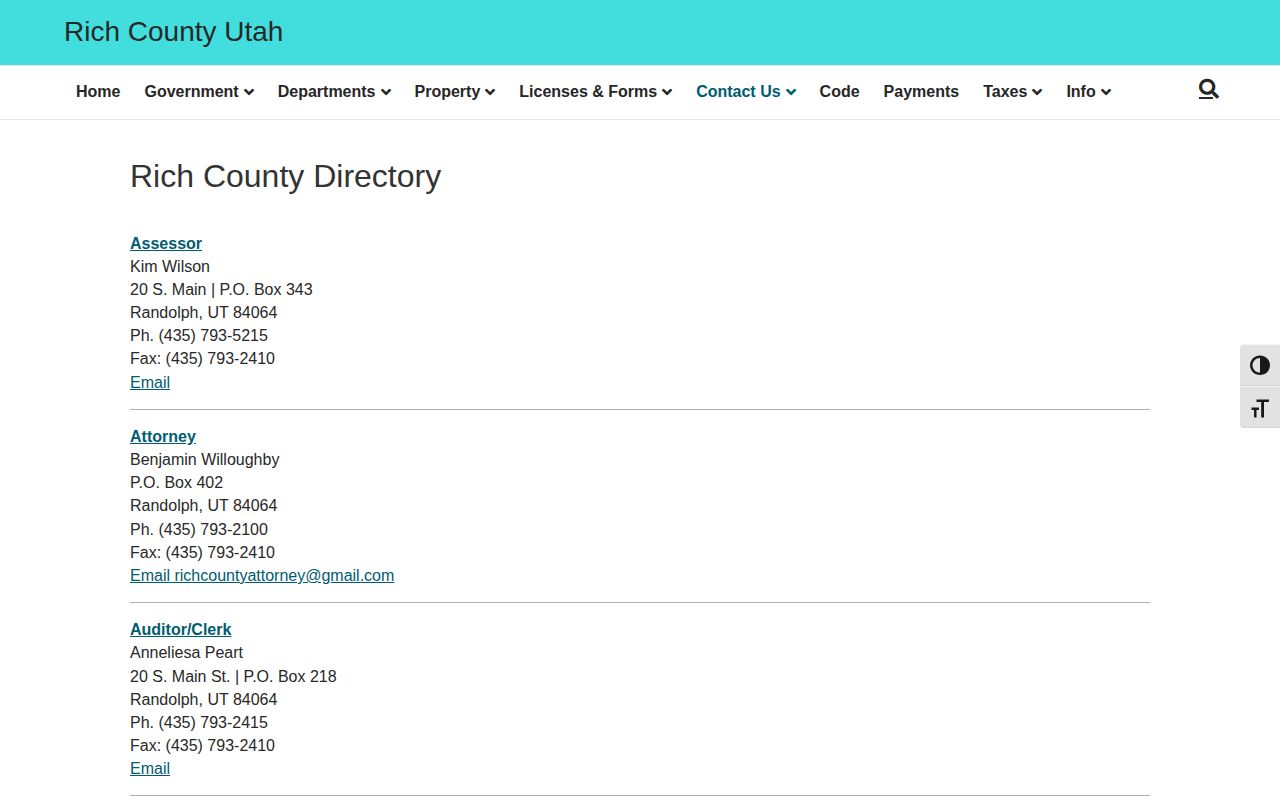
Task: Select Attorney phone (435) 793-2100
Action: [213, 529]
